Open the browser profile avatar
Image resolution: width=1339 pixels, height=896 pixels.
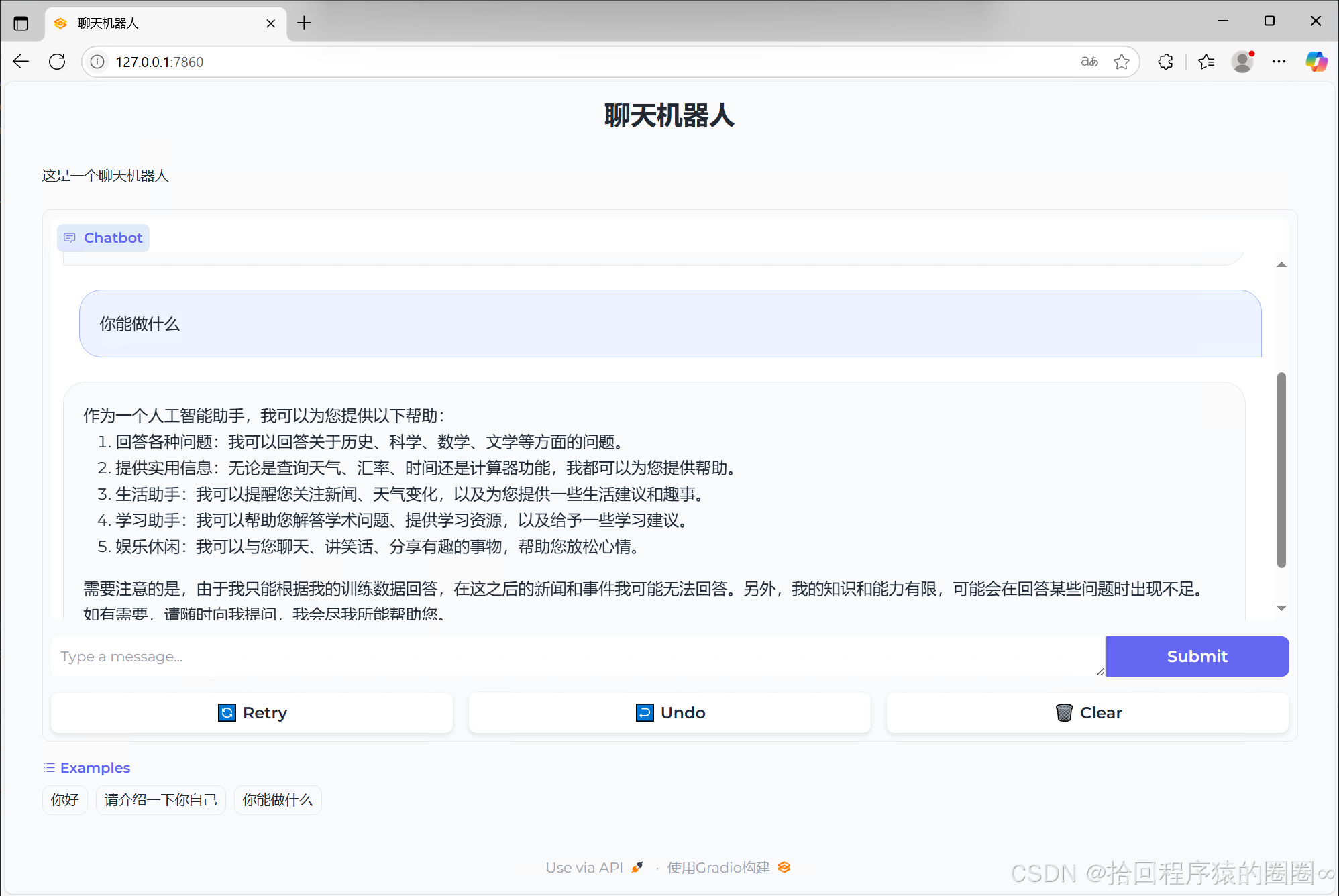(1242, 62)
